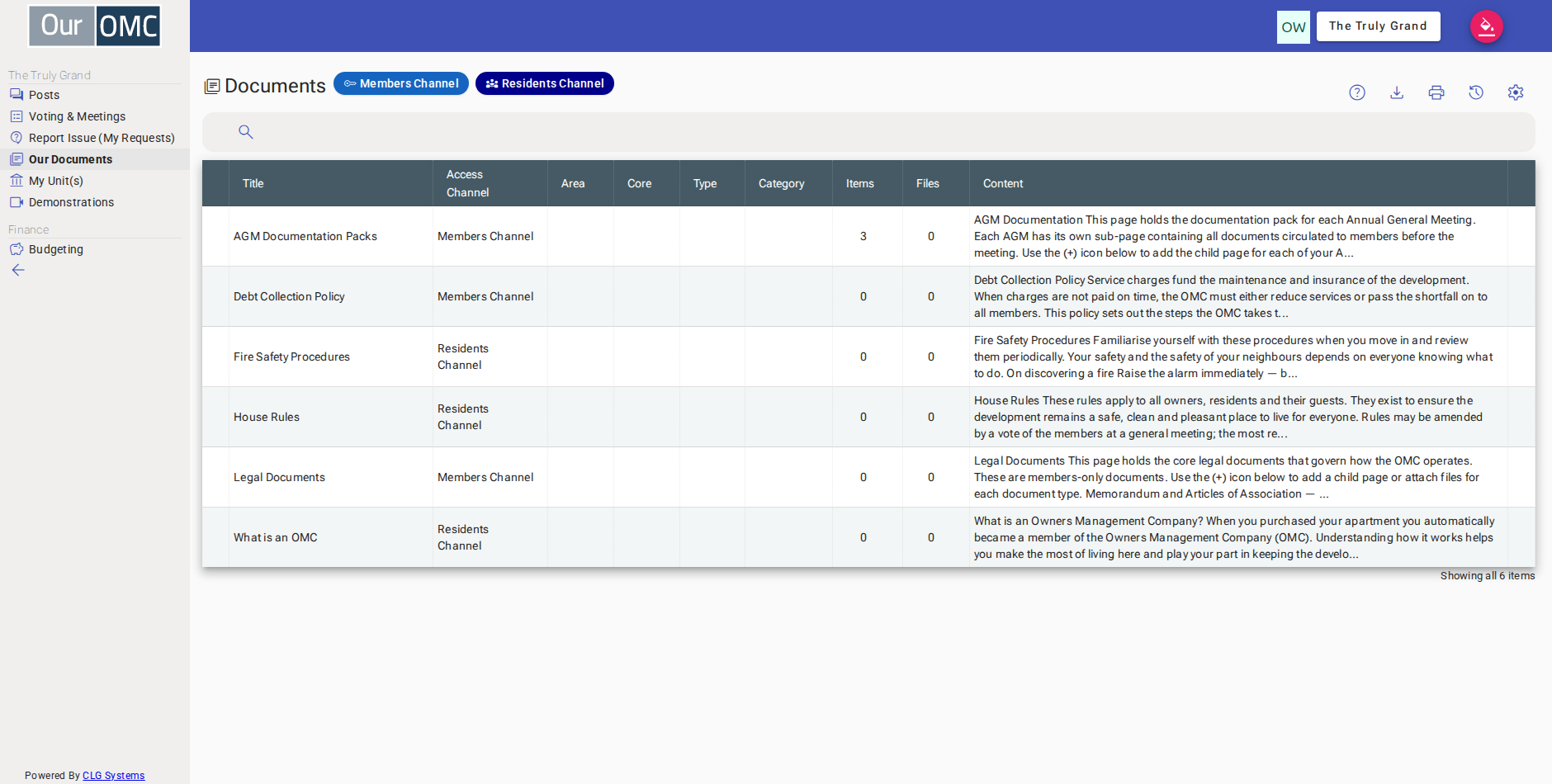Click the Report Issue icon
The height and width of the screenshot is (784, 1552).
pos(17,138)
